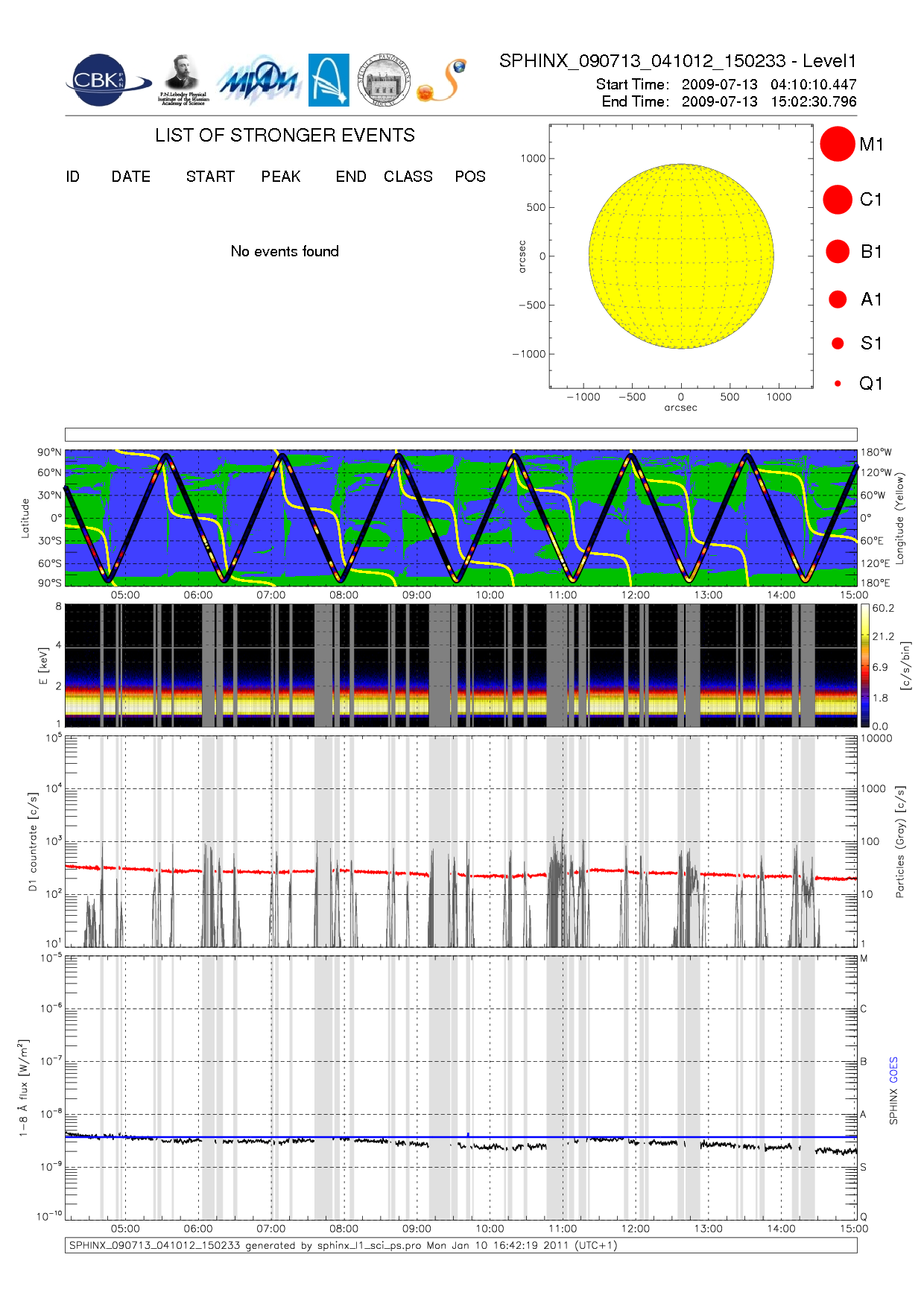Click the tiny red Q1 dot
This screenshot has width=924, height=1307.
pyautogui.click(x=838, y=384)
